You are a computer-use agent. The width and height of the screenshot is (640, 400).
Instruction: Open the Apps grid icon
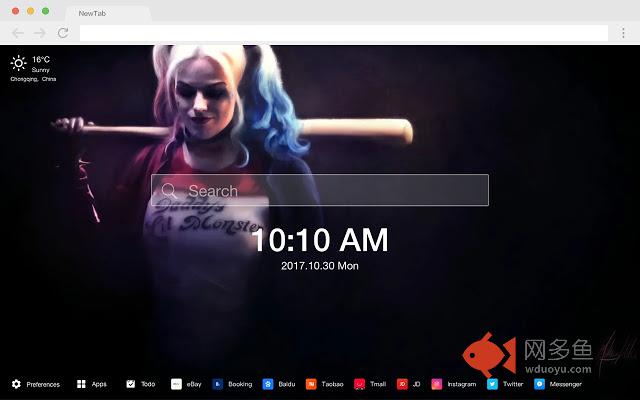point(82,384)
